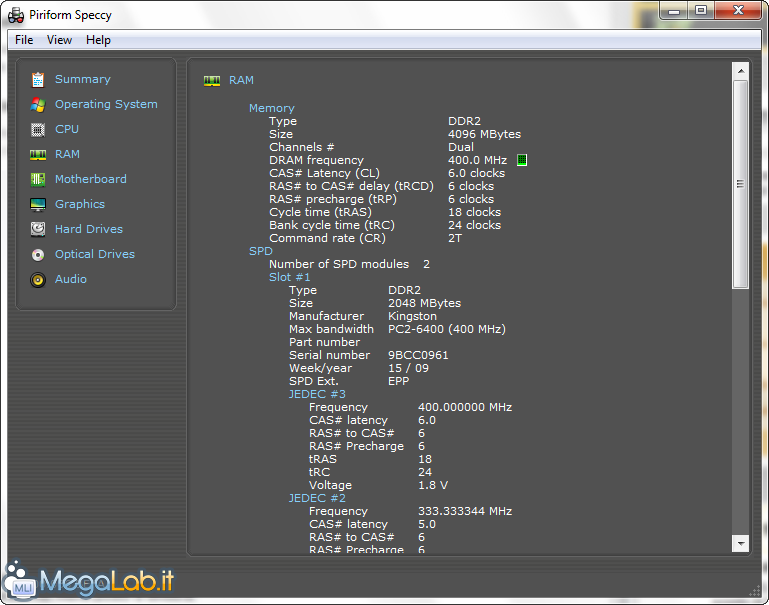Collapse the Memory group heading
Screen dimensions: 769x605
(272, 108)
